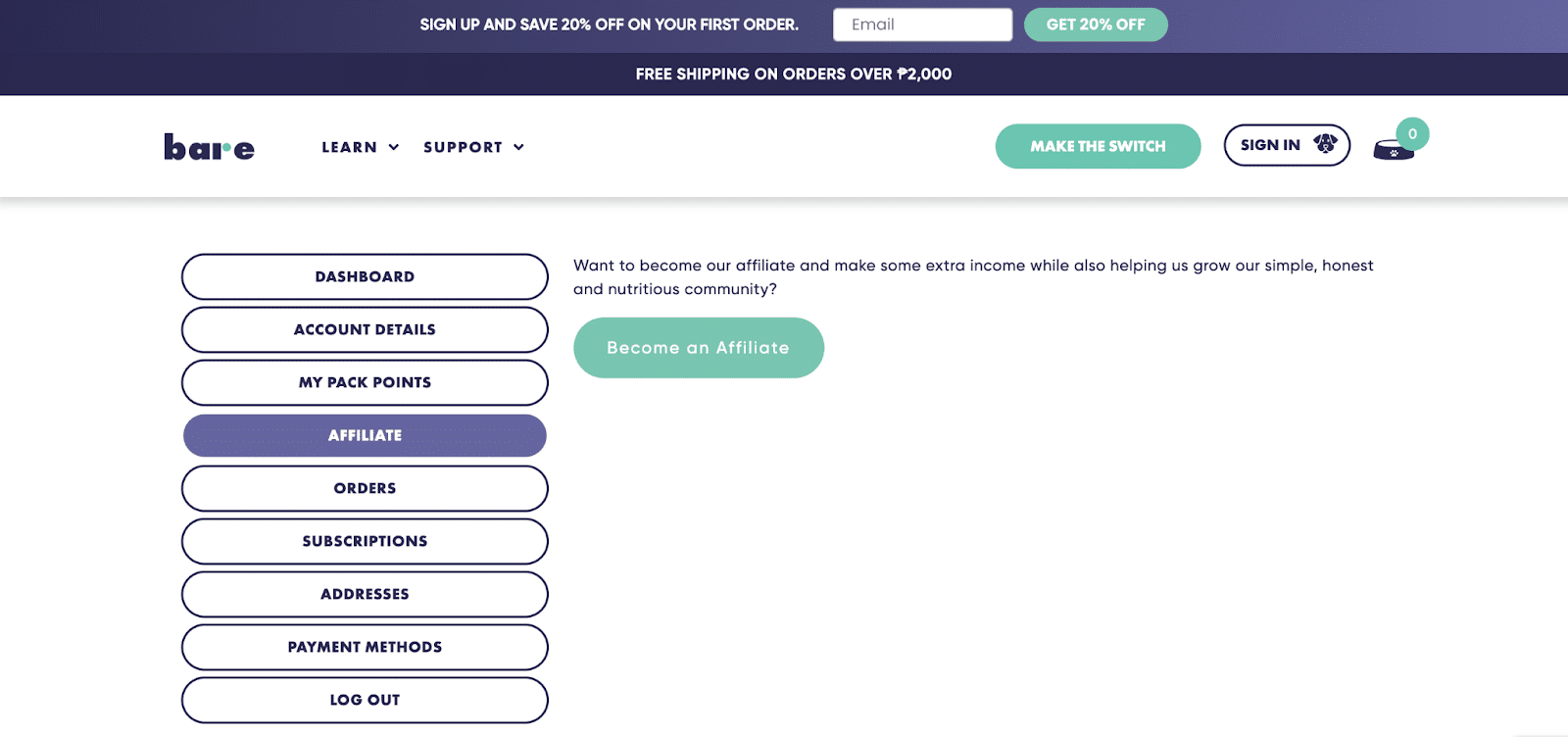Click the dog icon in Sign In

1325,144
